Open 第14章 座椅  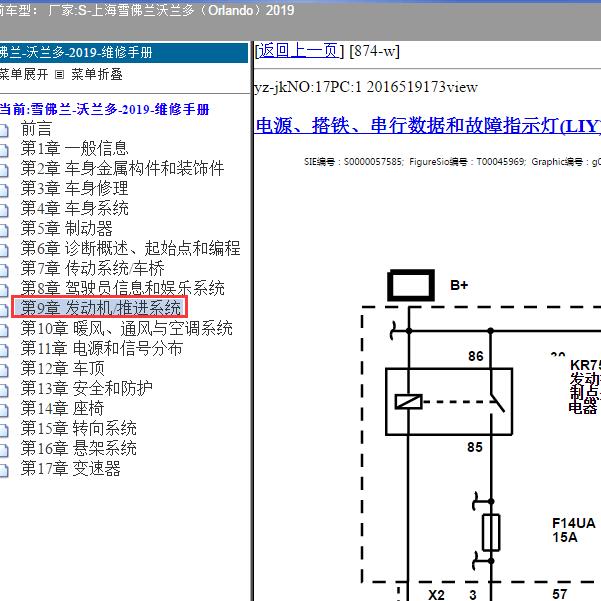62,408
